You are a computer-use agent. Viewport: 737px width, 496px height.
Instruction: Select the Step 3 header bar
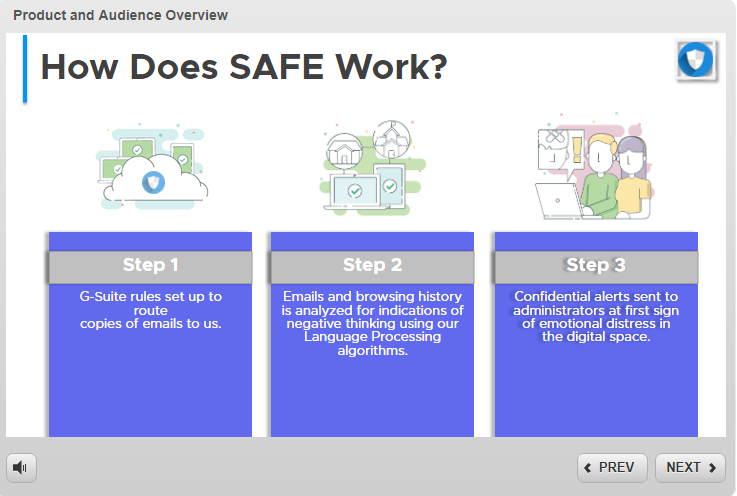(596, 266)
